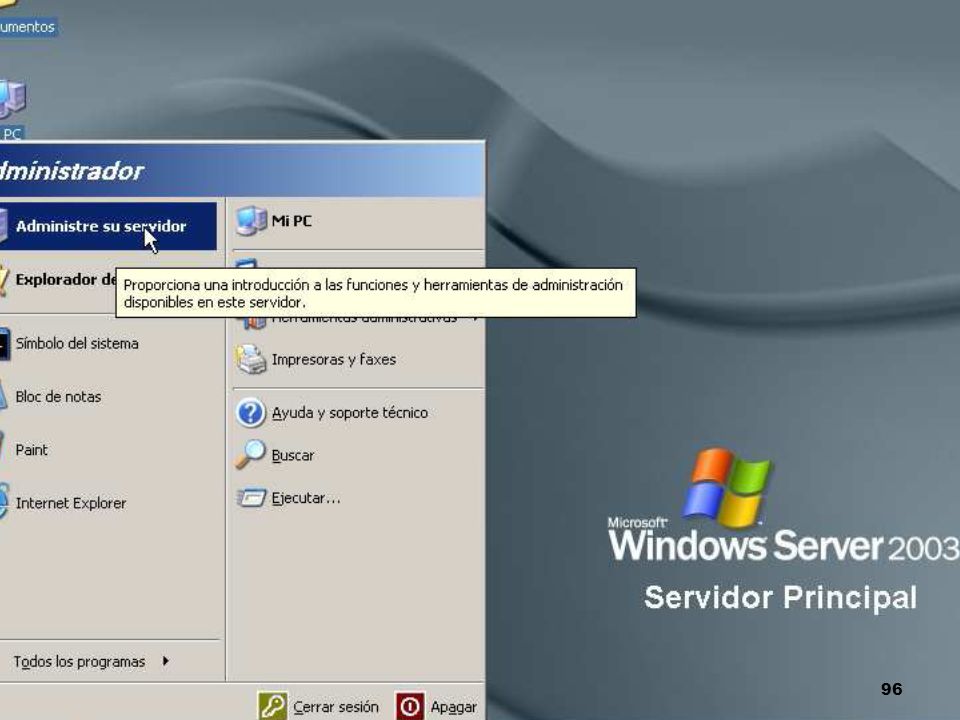Click the blue question mark help icon

250,413
